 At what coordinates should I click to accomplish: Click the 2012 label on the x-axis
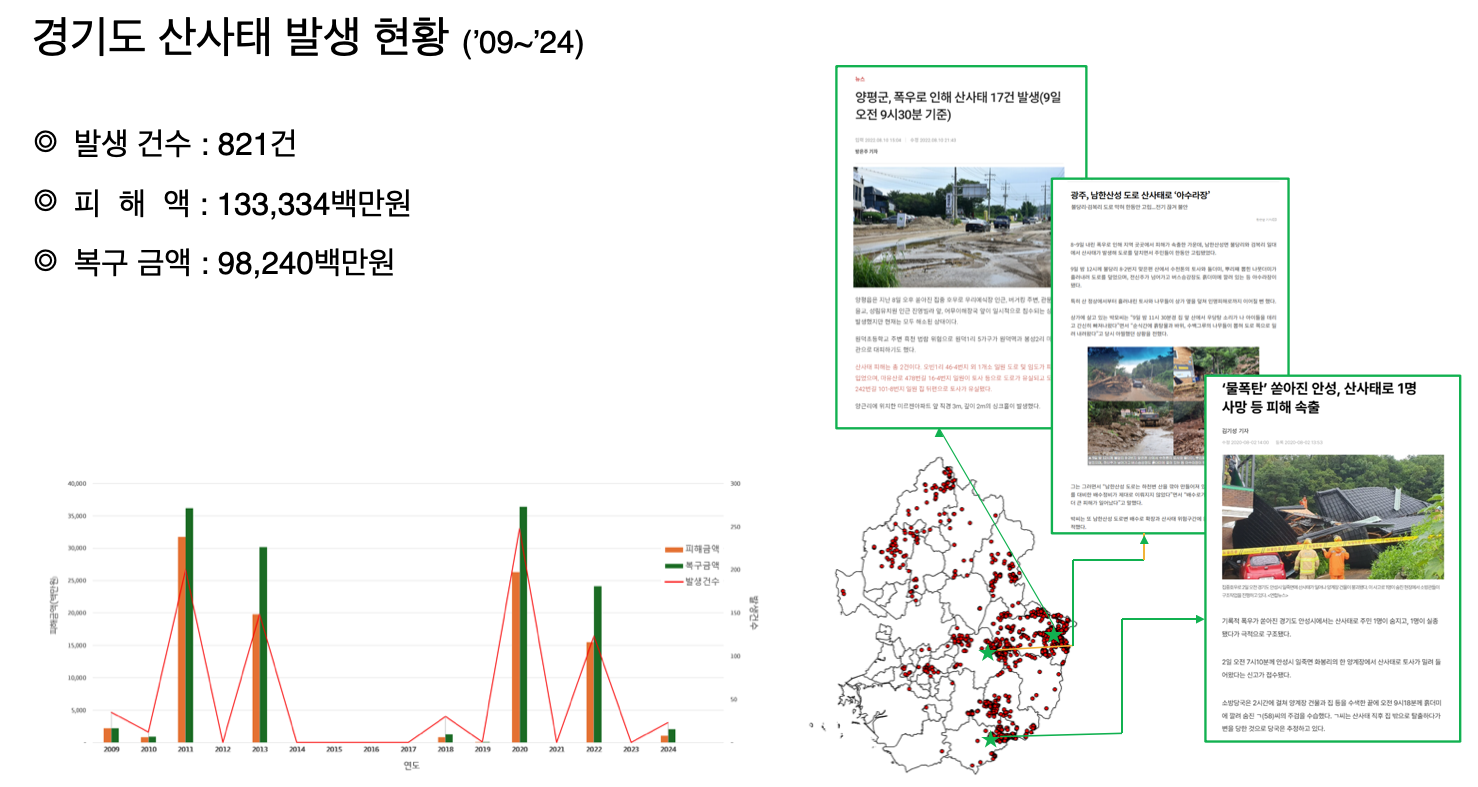[223, 749]
